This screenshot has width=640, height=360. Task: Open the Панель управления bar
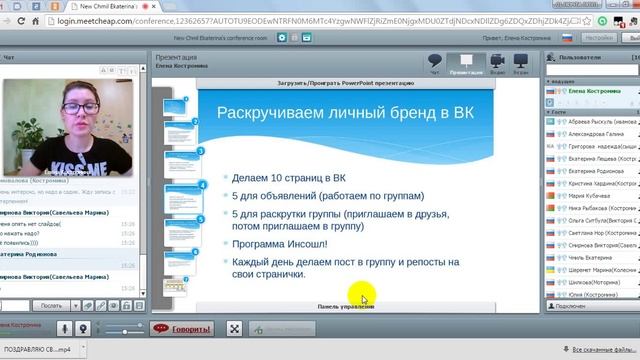[x=346, y=307]
